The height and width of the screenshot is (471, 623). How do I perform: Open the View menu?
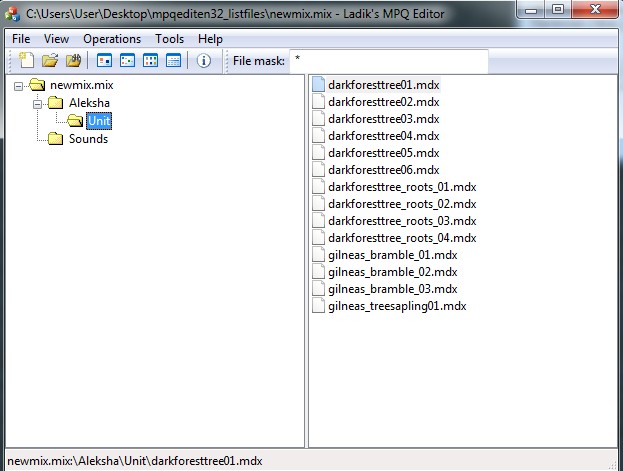(x=56, y=39)
